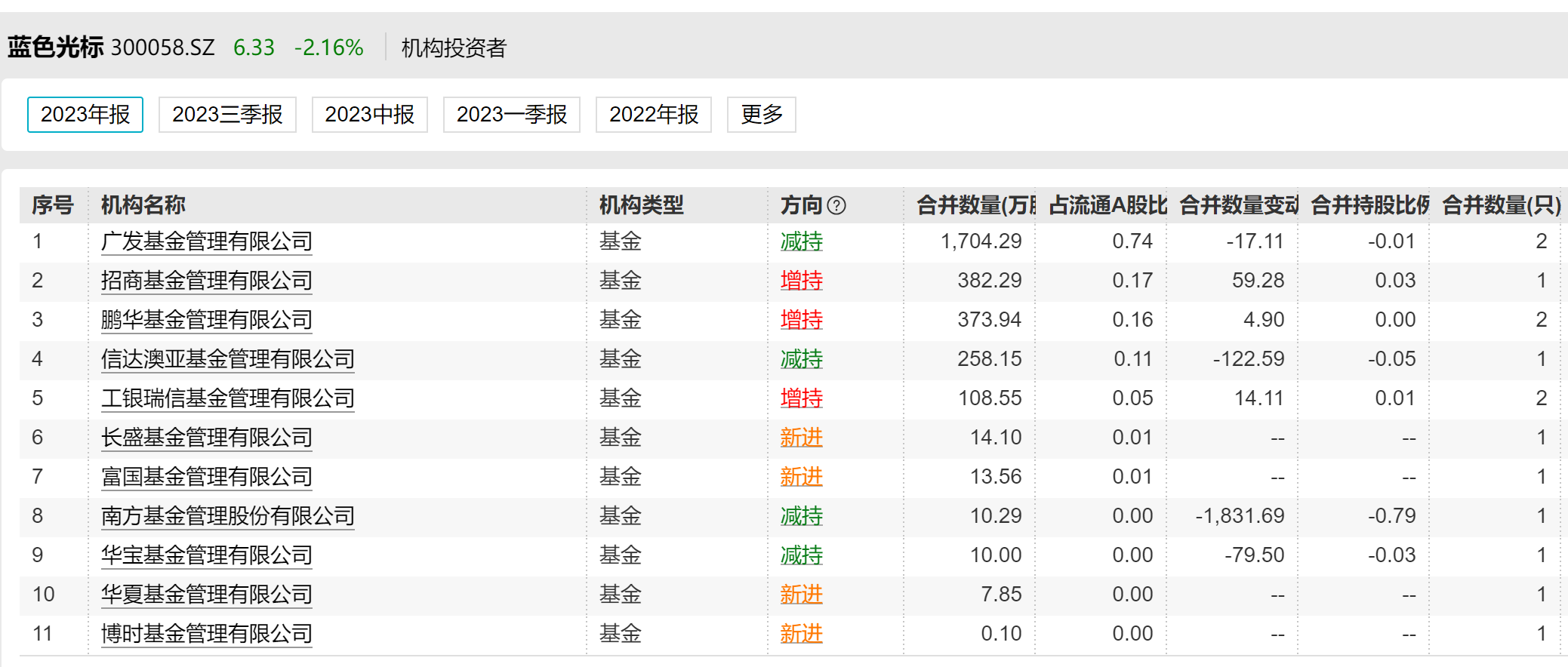Switch to the 2022年报 tab

654,115
